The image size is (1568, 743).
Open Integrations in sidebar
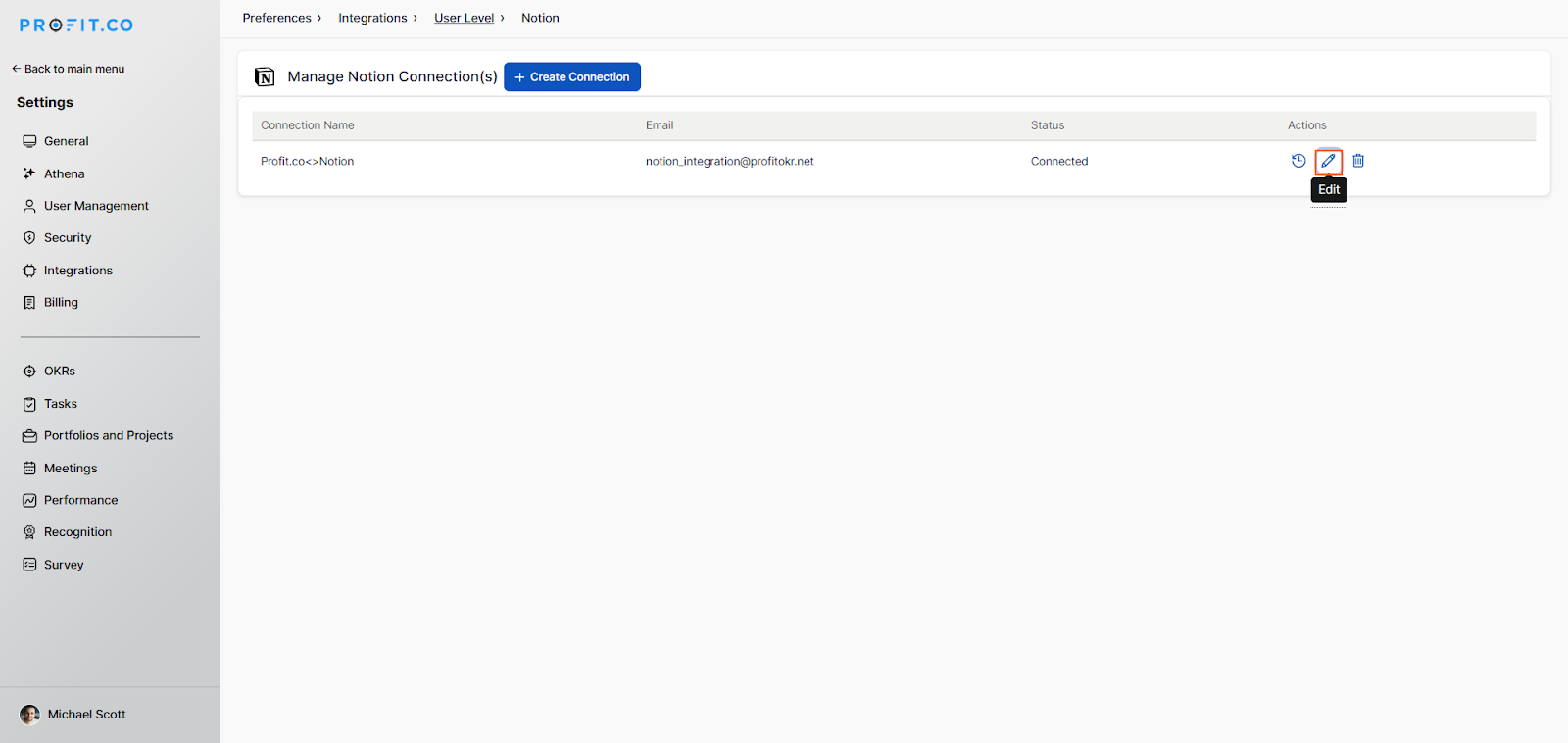(x=78, y=271)
